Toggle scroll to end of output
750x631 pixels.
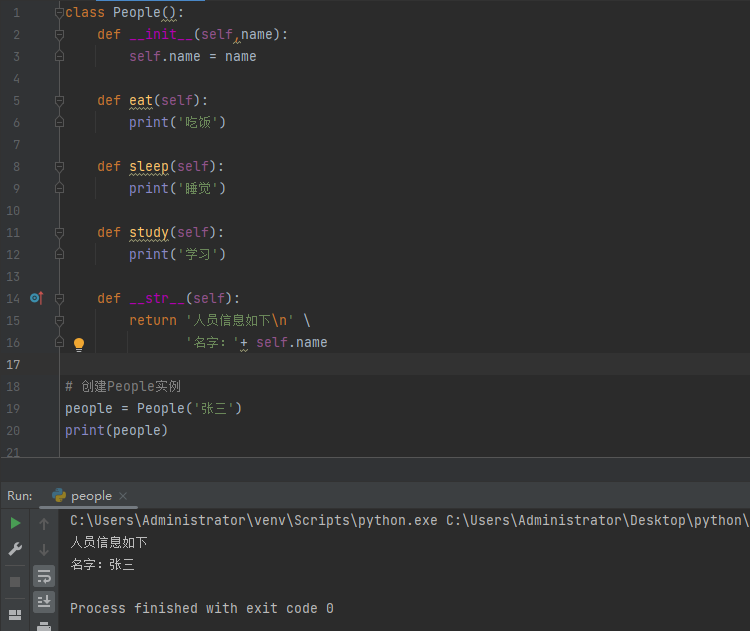tap(44, 601)
